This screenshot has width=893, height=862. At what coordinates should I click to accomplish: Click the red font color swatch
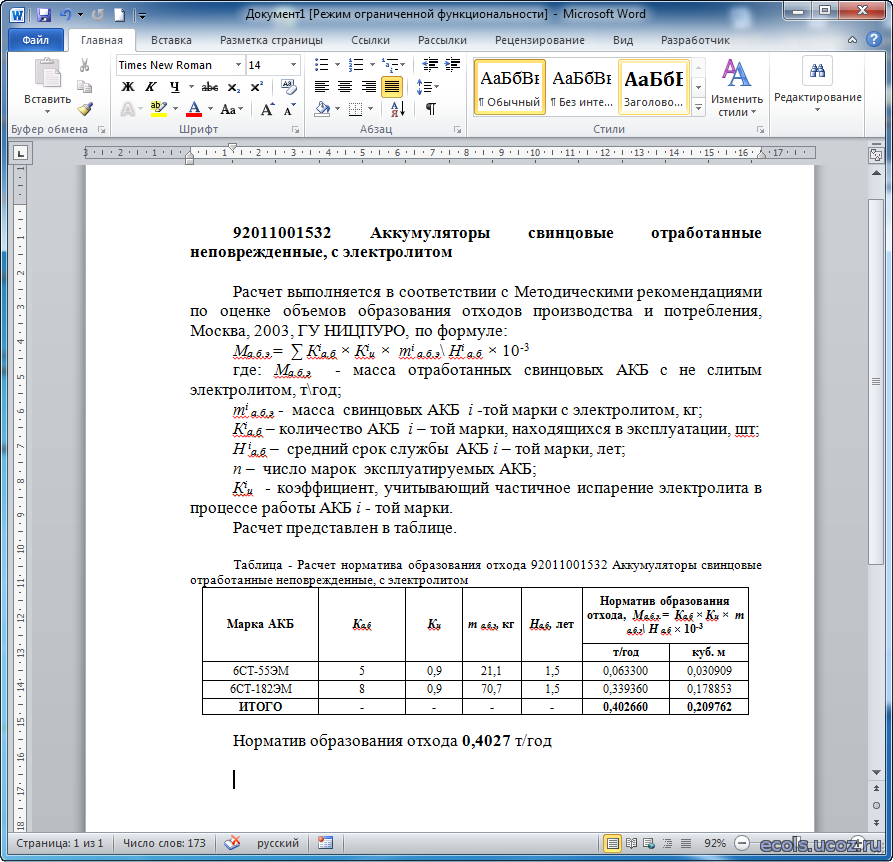pos(194,108)
